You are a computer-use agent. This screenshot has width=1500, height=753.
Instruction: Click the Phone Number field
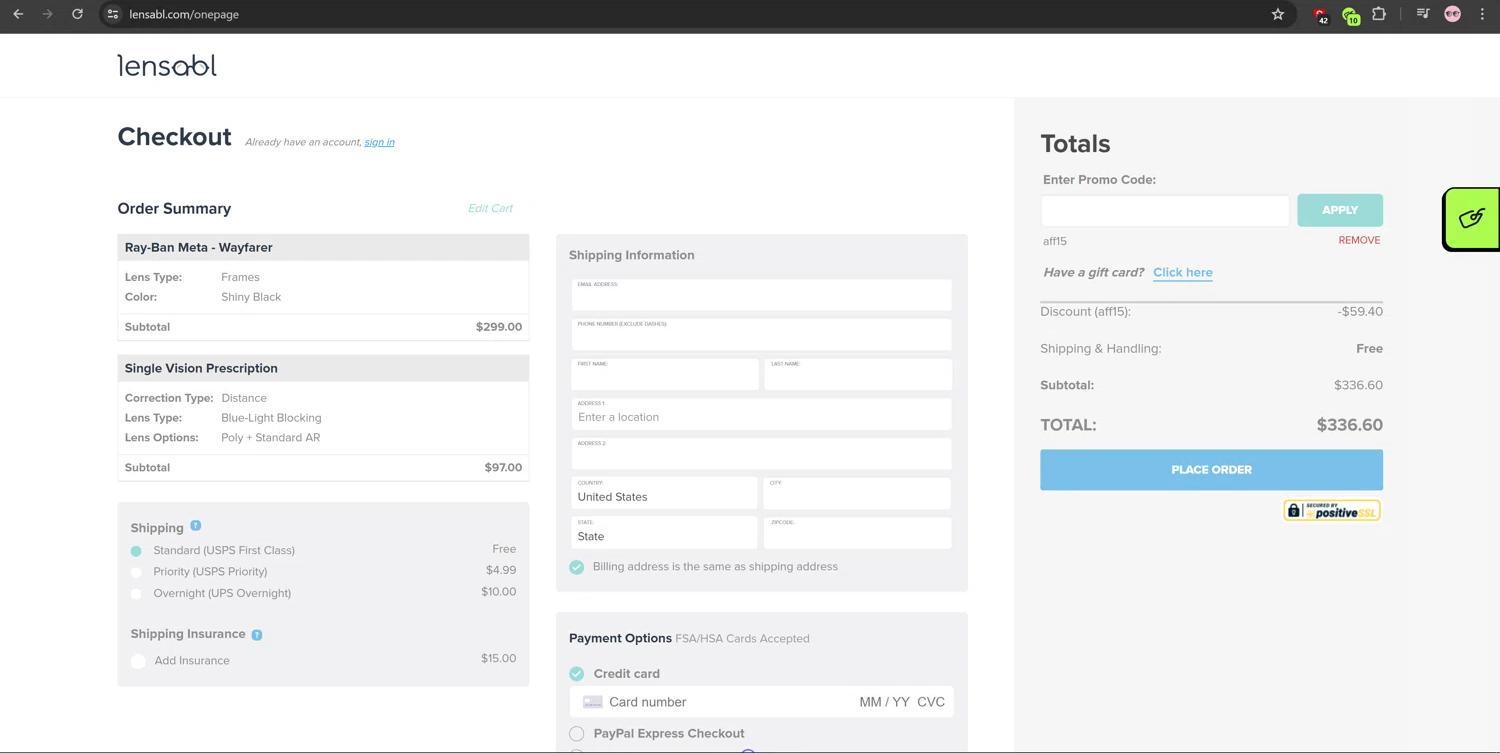pos(762,335)
